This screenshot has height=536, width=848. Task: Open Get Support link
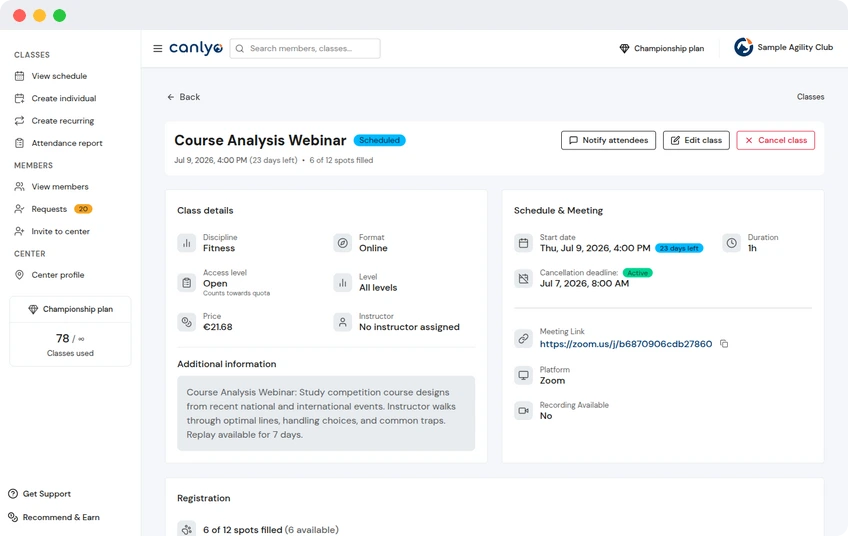coord(47,493)
